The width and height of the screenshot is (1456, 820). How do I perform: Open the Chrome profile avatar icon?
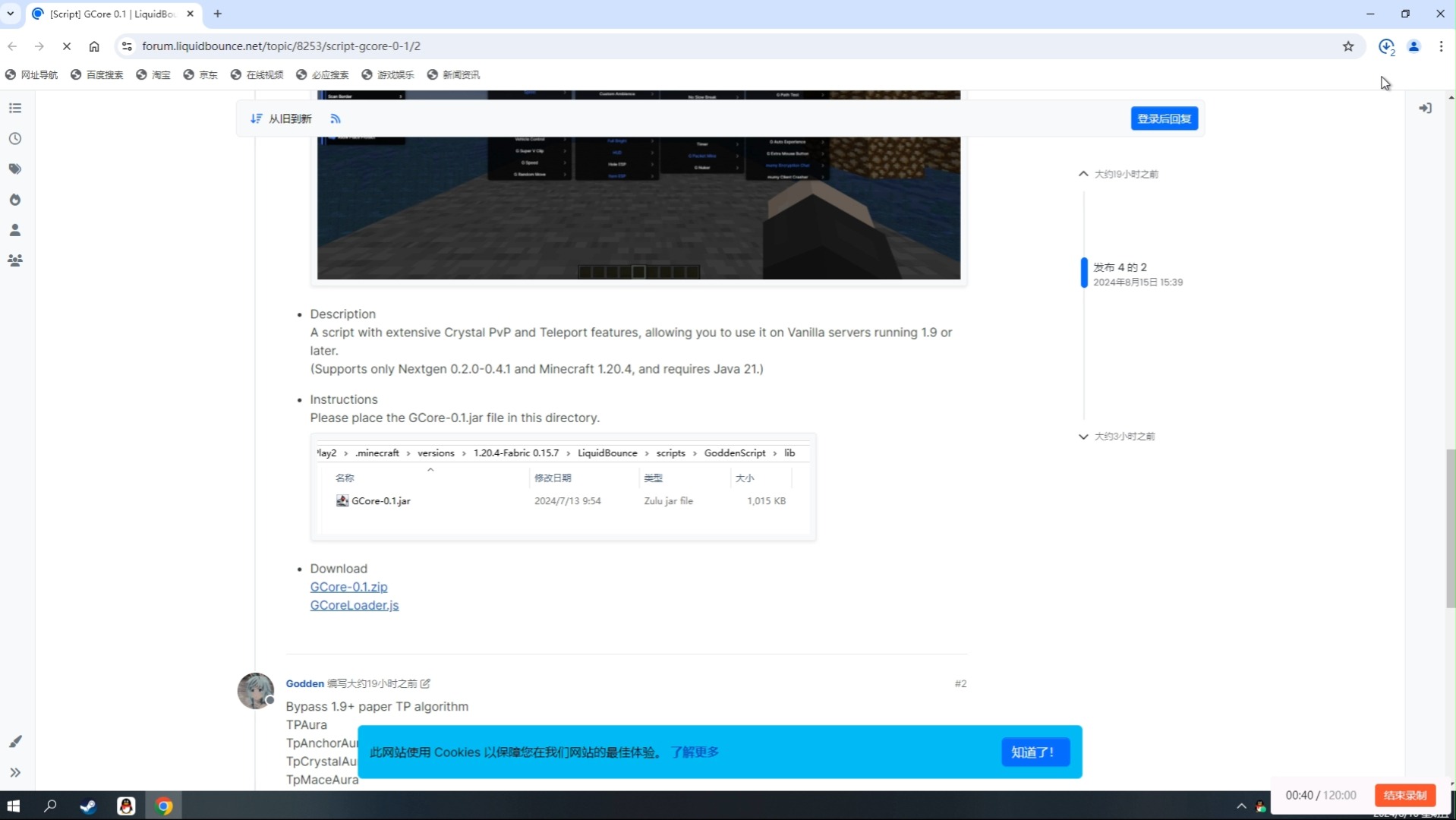[1413, 46]
